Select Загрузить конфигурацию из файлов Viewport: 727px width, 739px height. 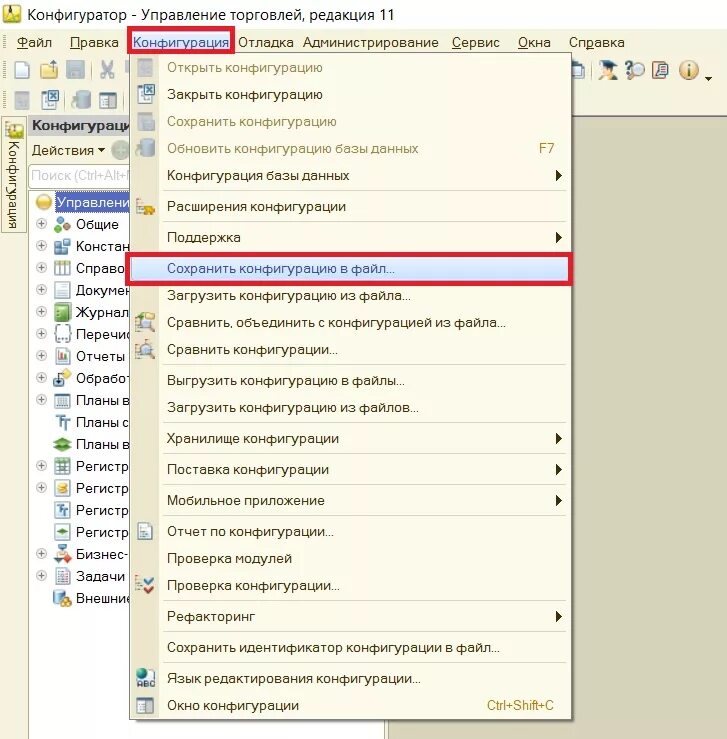[x=350, y=408]
